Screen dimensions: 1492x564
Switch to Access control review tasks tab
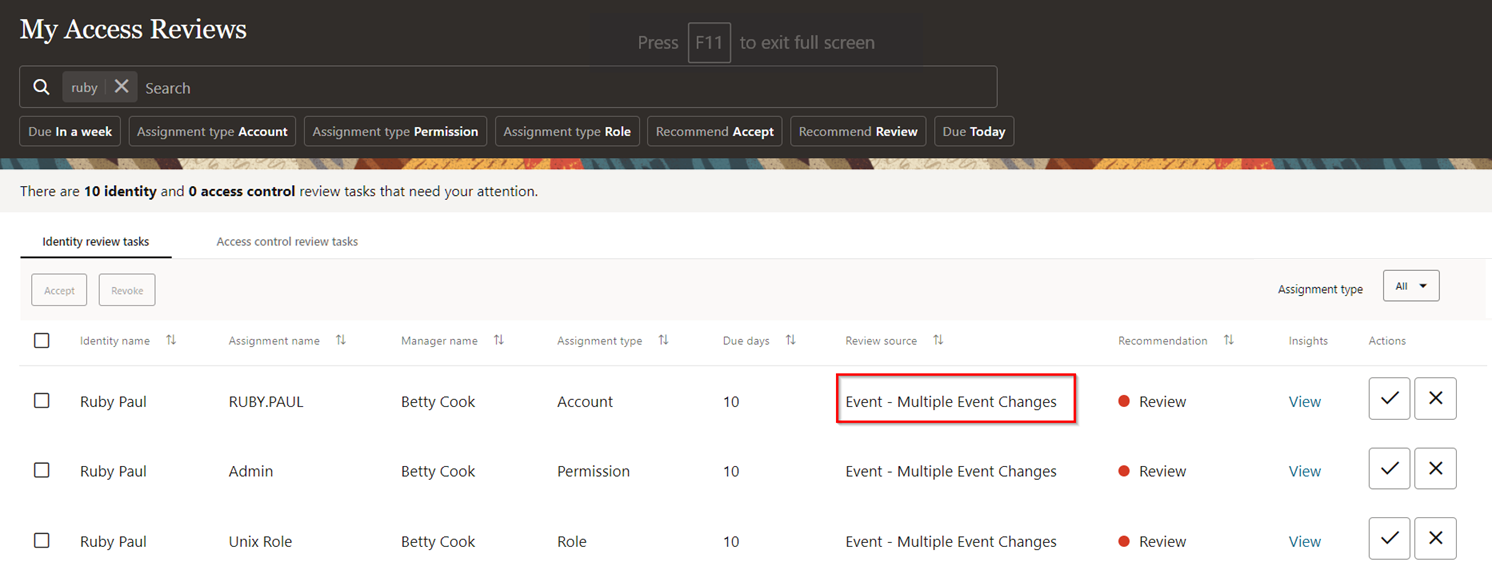coord(287,242)
